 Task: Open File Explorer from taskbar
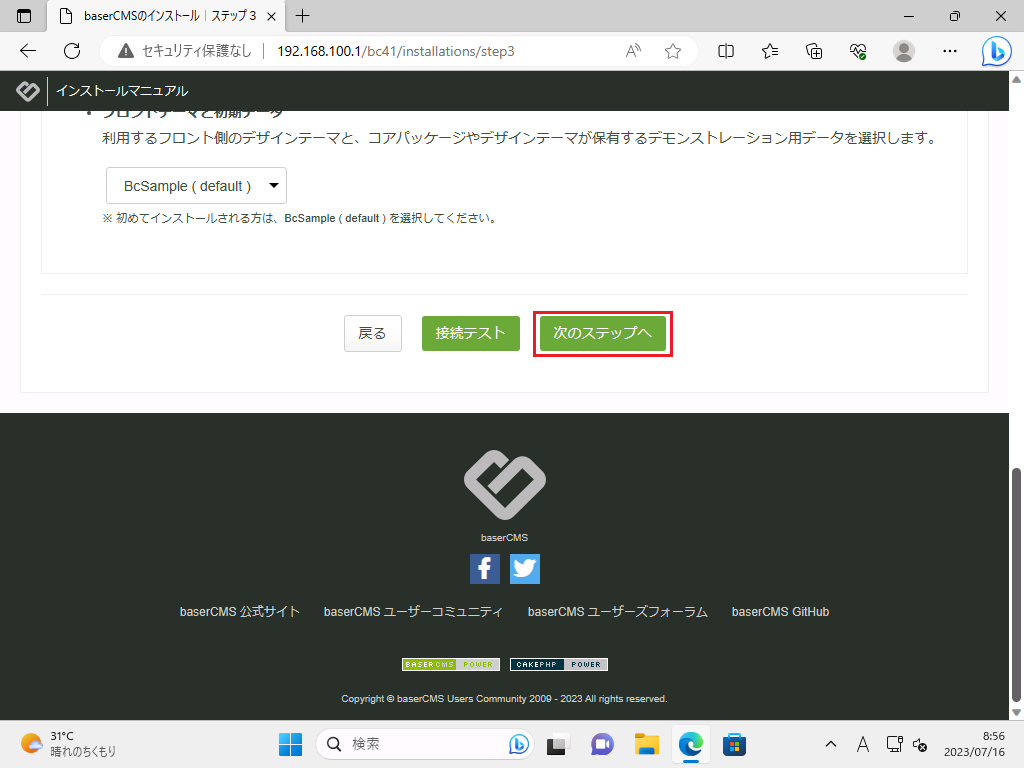click(647, 744)
